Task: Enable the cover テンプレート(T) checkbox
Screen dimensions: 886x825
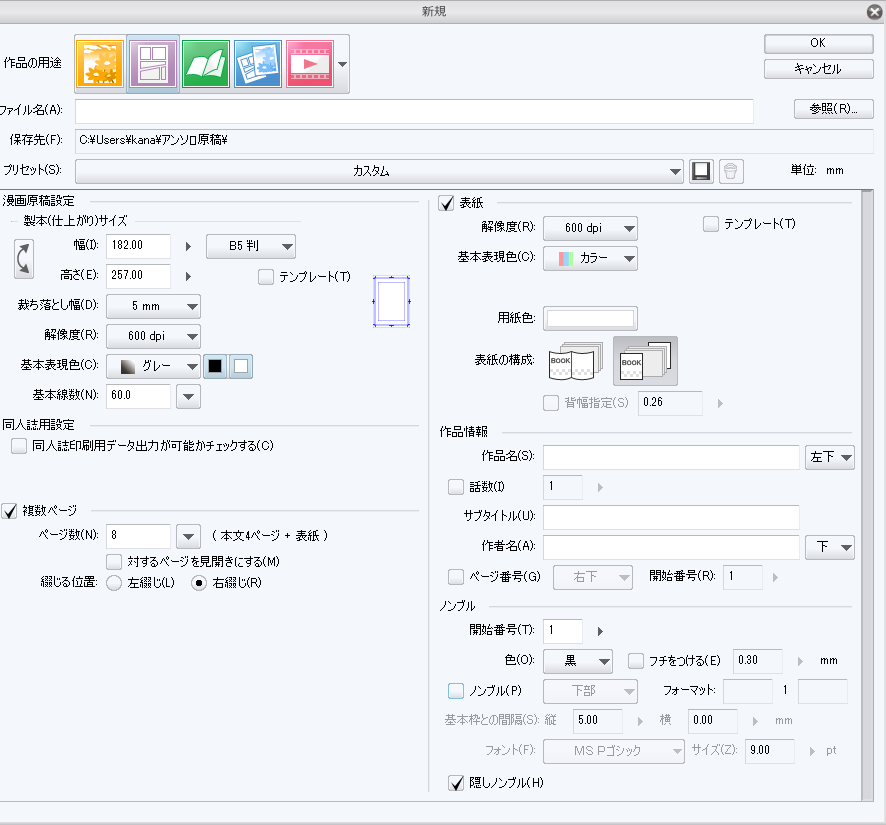Action: pyautogui.click(x=710, y=224)
